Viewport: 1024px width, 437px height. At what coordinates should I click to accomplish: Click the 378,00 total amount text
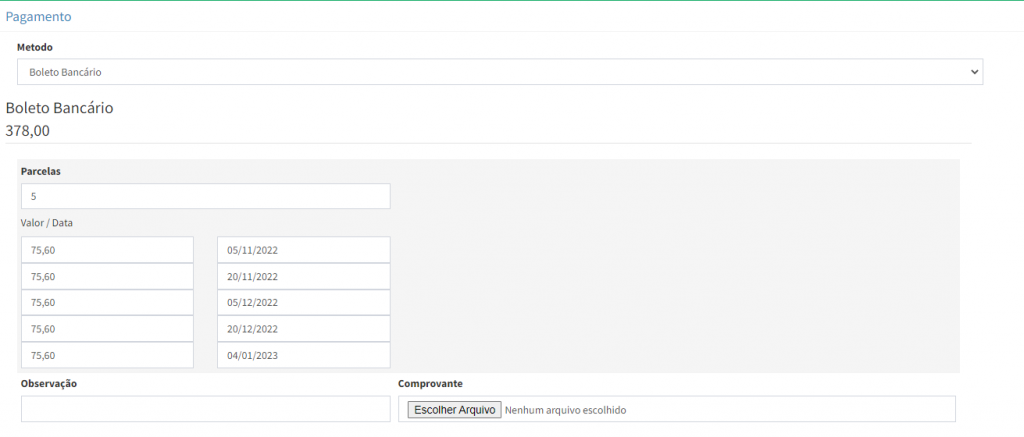(28, 130)
